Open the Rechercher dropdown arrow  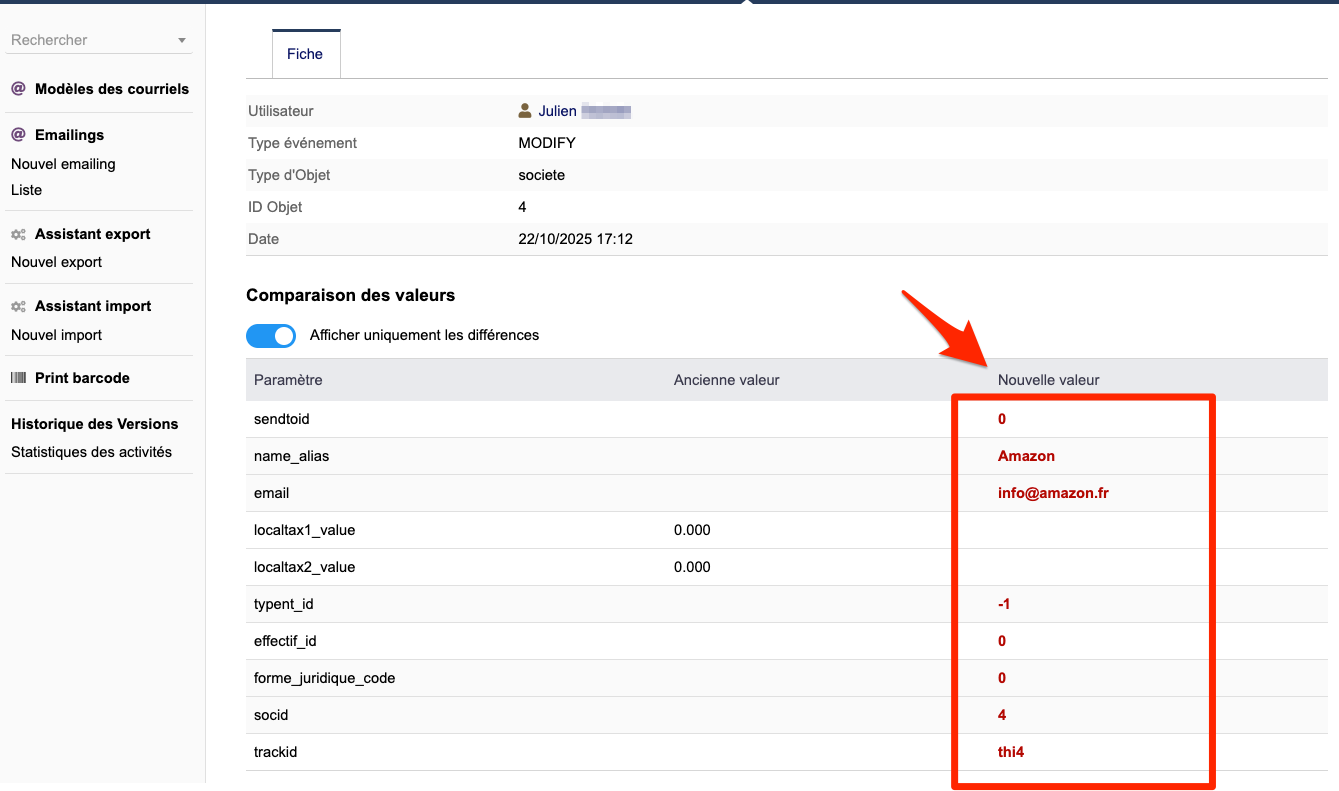[x=182, y=41]
